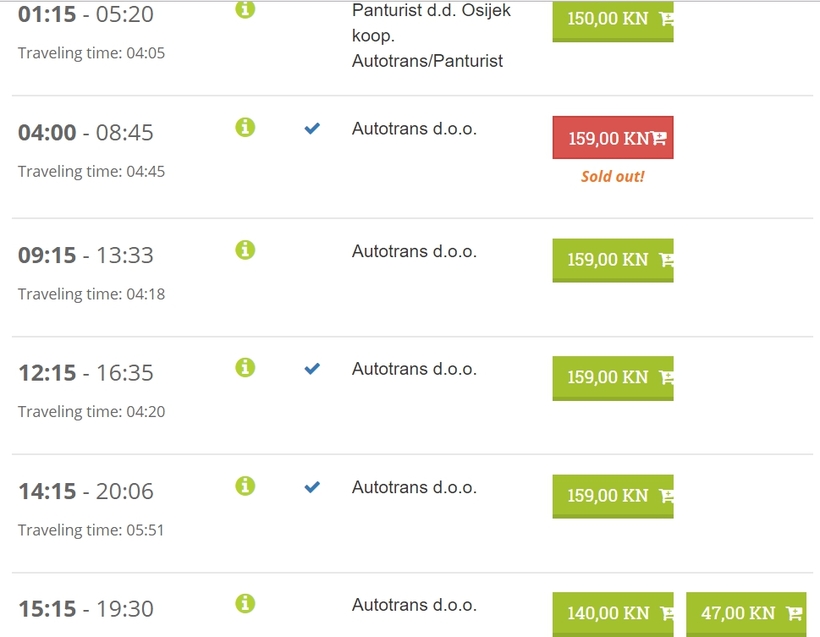Buy 159,00 KN ticket for 12:15 departure
This screenshot has height=637, width=820.
(x=613, y=378)
